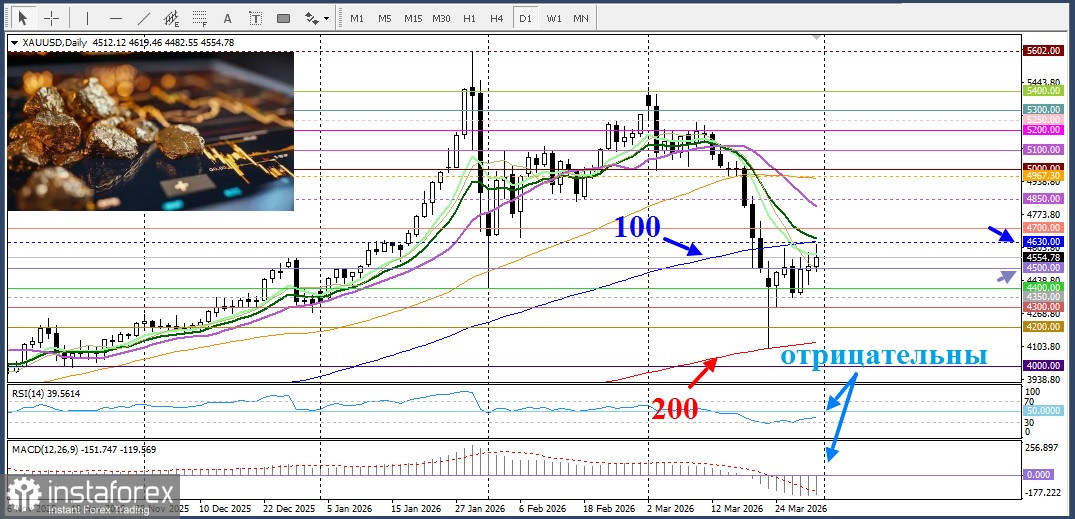Screen dimensions: 1075x519
Task: Switch to the M5 timeframe
Action: [385, 19]
